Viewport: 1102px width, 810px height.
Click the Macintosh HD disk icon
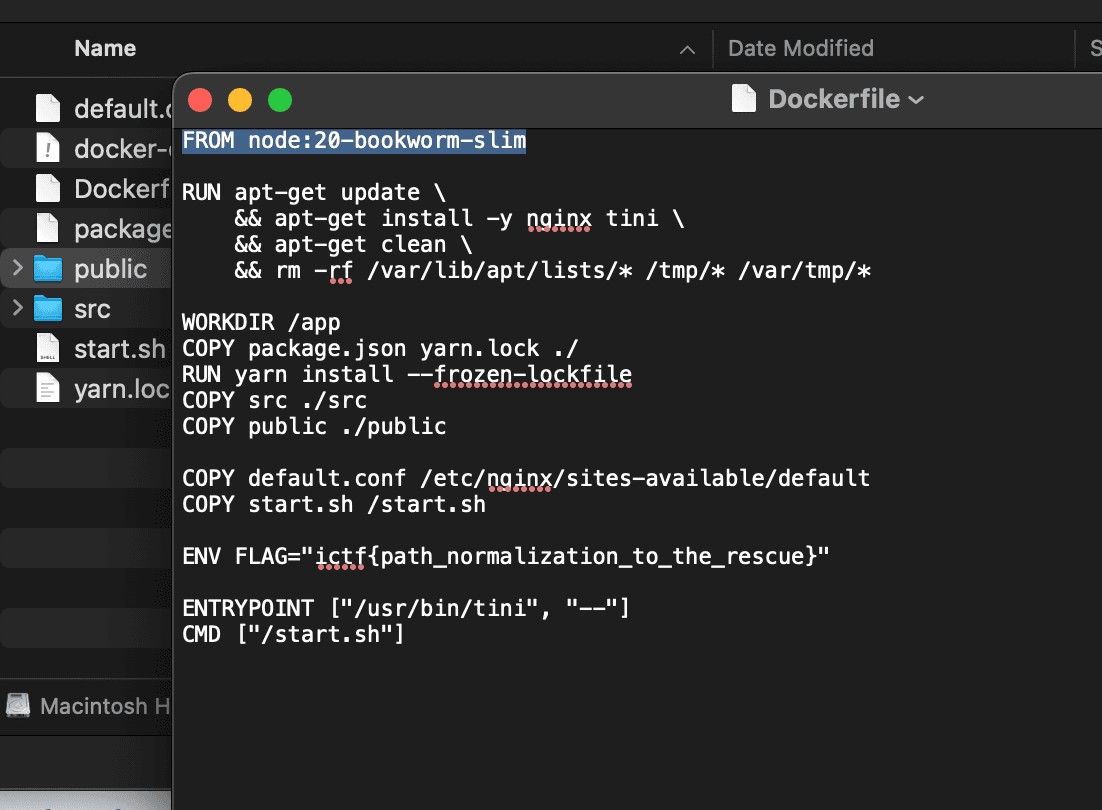tap(18, 706)
